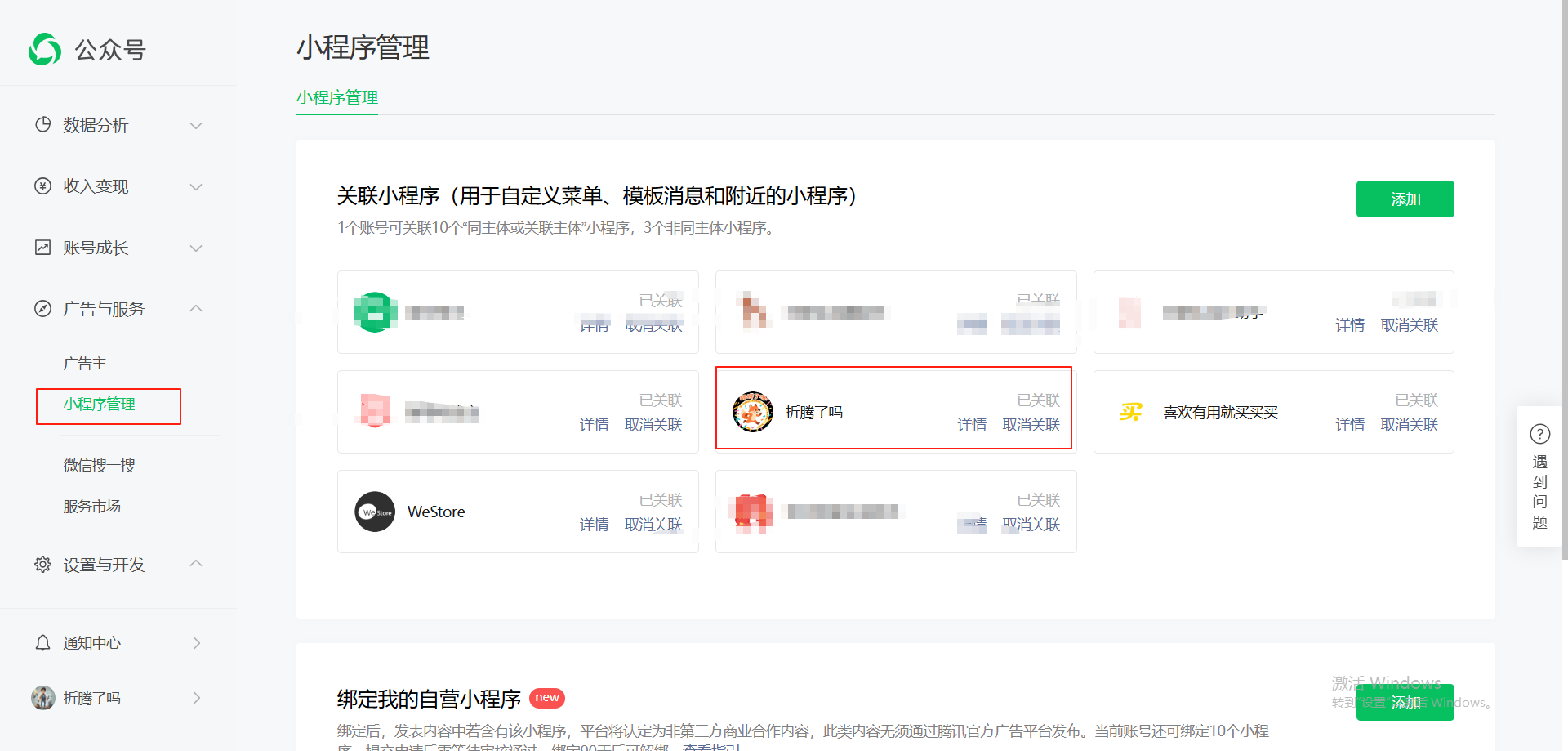
Task: Click the 广告与服务 compass icon
Action: [x=43, y=308]
